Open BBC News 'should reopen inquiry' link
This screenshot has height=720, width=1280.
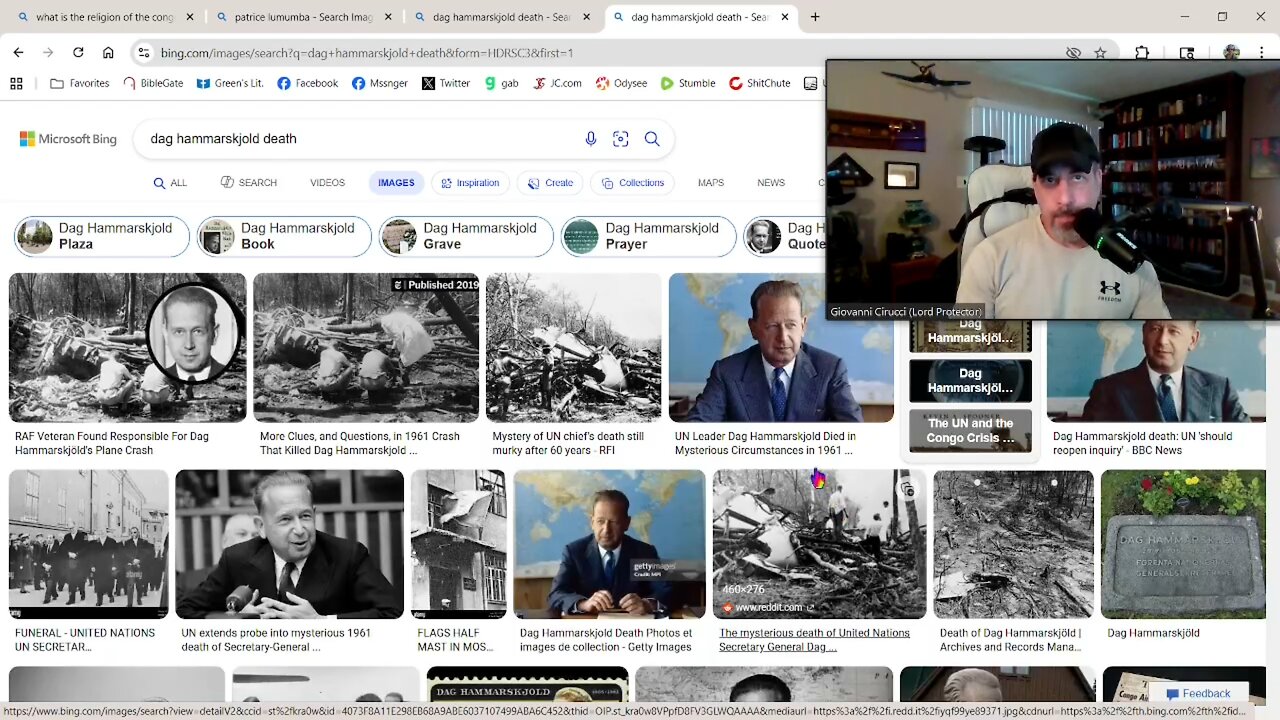tap(1142, 443)
